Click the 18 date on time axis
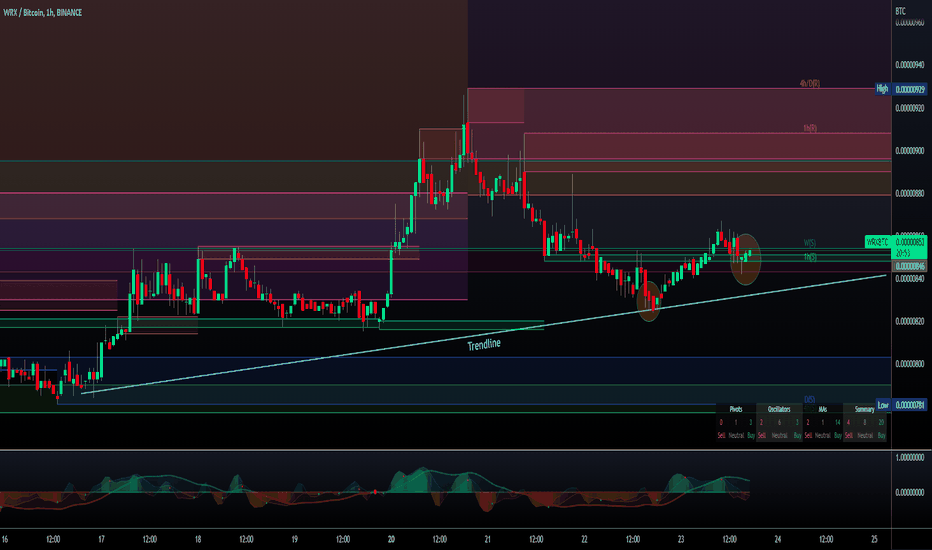The image size is (932, 550). pos(198,539)
